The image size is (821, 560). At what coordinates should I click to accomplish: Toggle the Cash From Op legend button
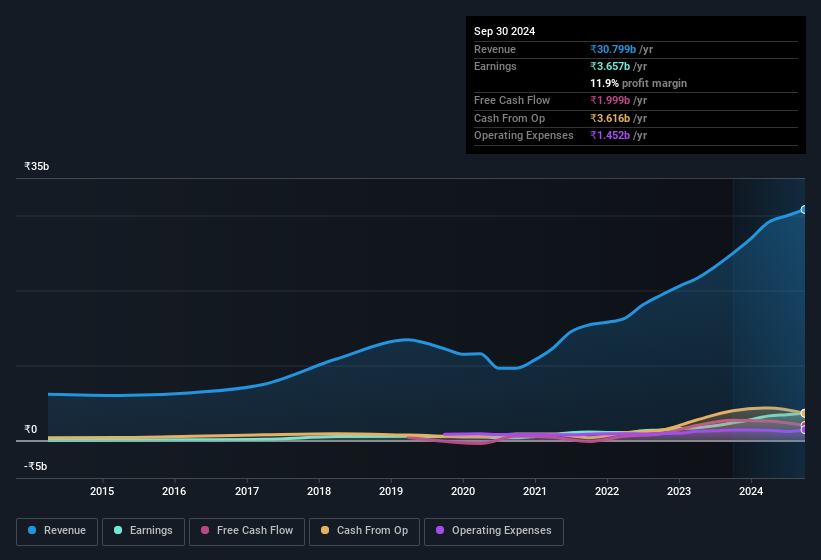click(364, 531)
